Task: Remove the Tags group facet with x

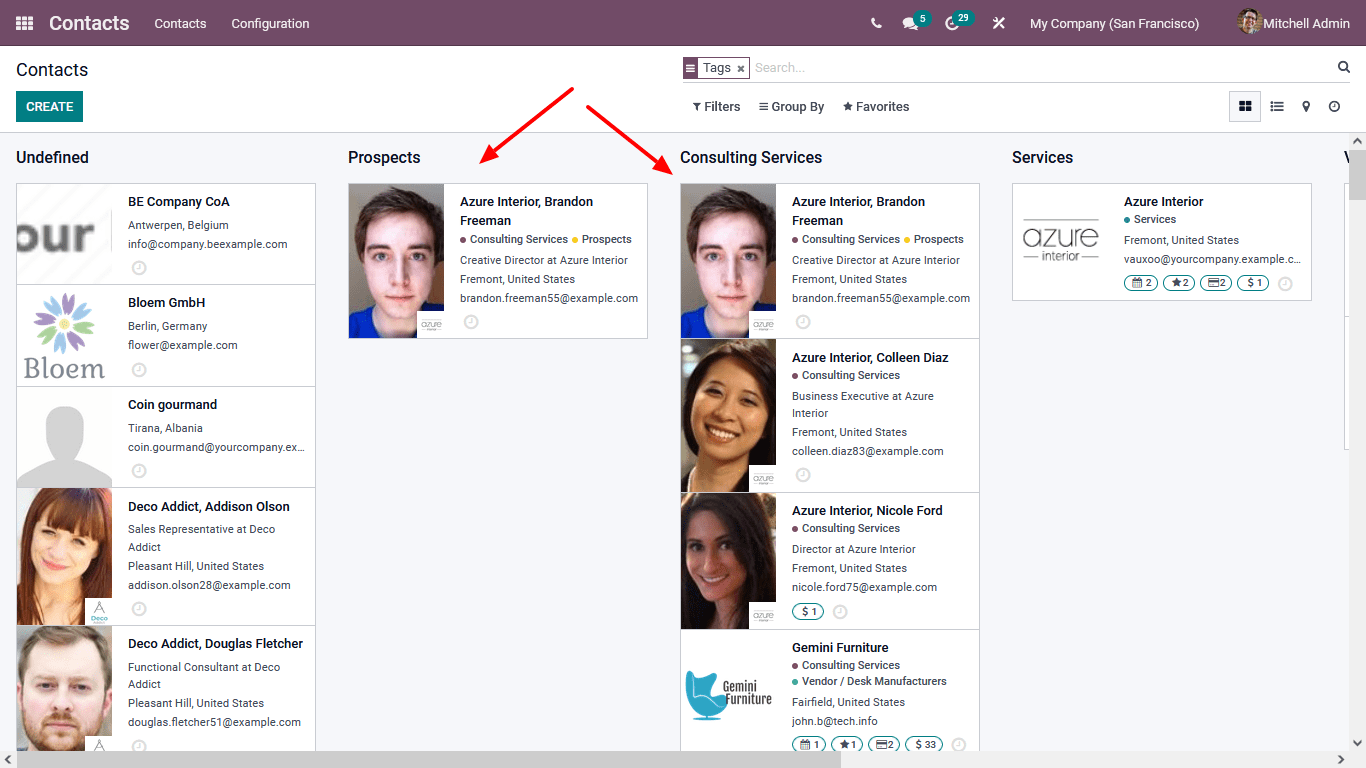Action: click(x=741, y=68)
